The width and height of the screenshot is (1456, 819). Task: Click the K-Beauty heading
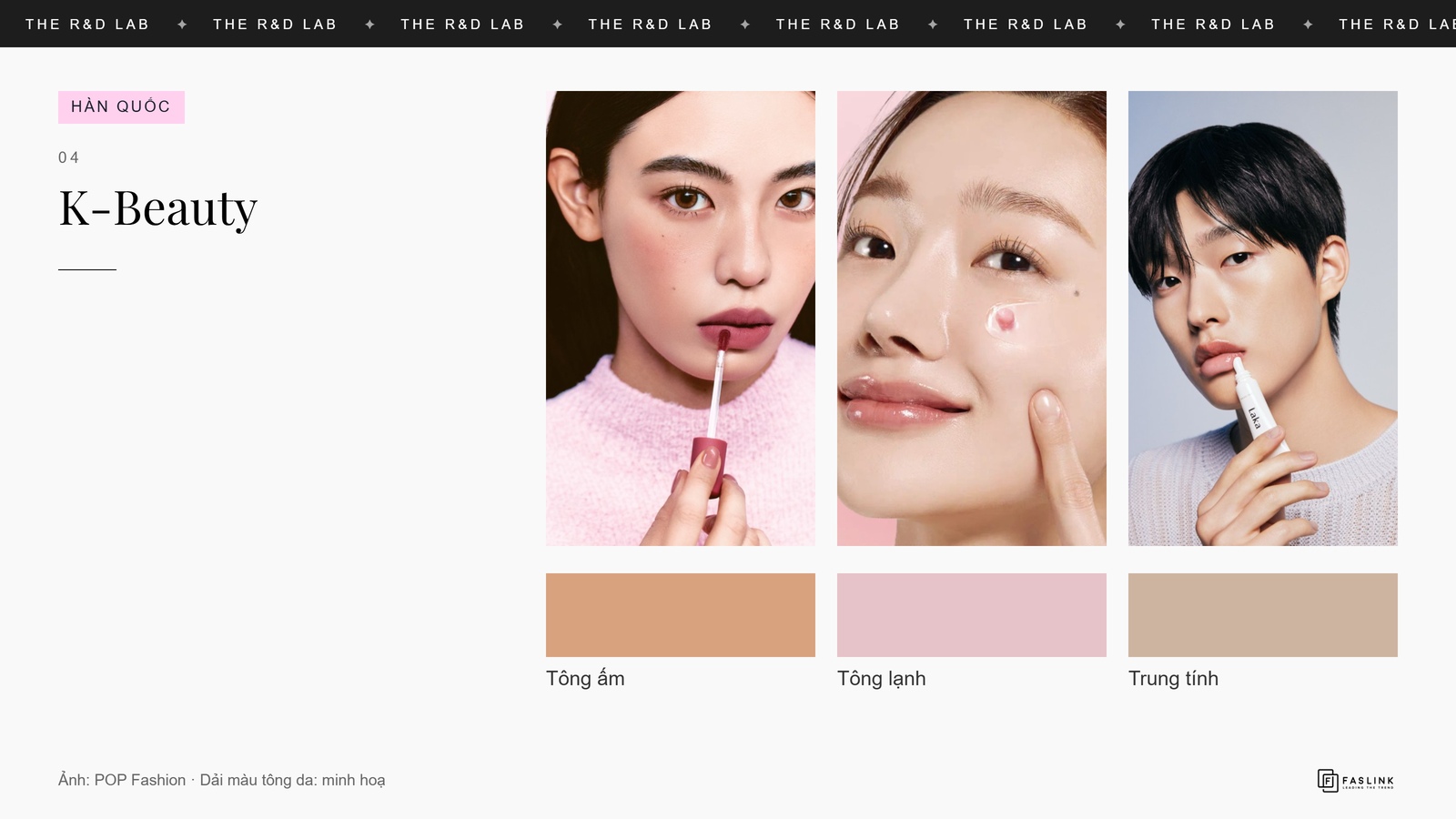[x=158, y=208]
